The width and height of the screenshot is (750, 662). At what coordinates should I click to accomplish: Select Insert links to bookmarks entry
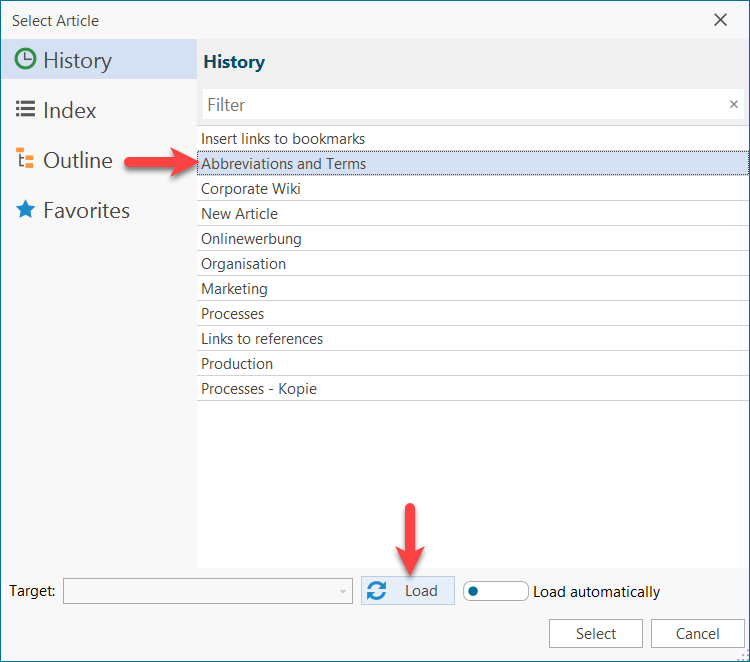(x=283, y=139)
